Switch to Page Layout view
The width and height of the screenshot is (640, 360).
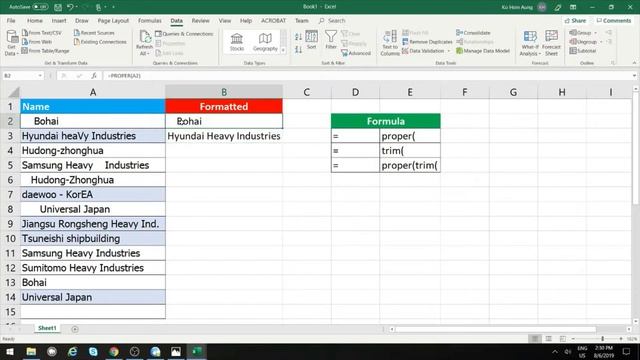(549, 339)
